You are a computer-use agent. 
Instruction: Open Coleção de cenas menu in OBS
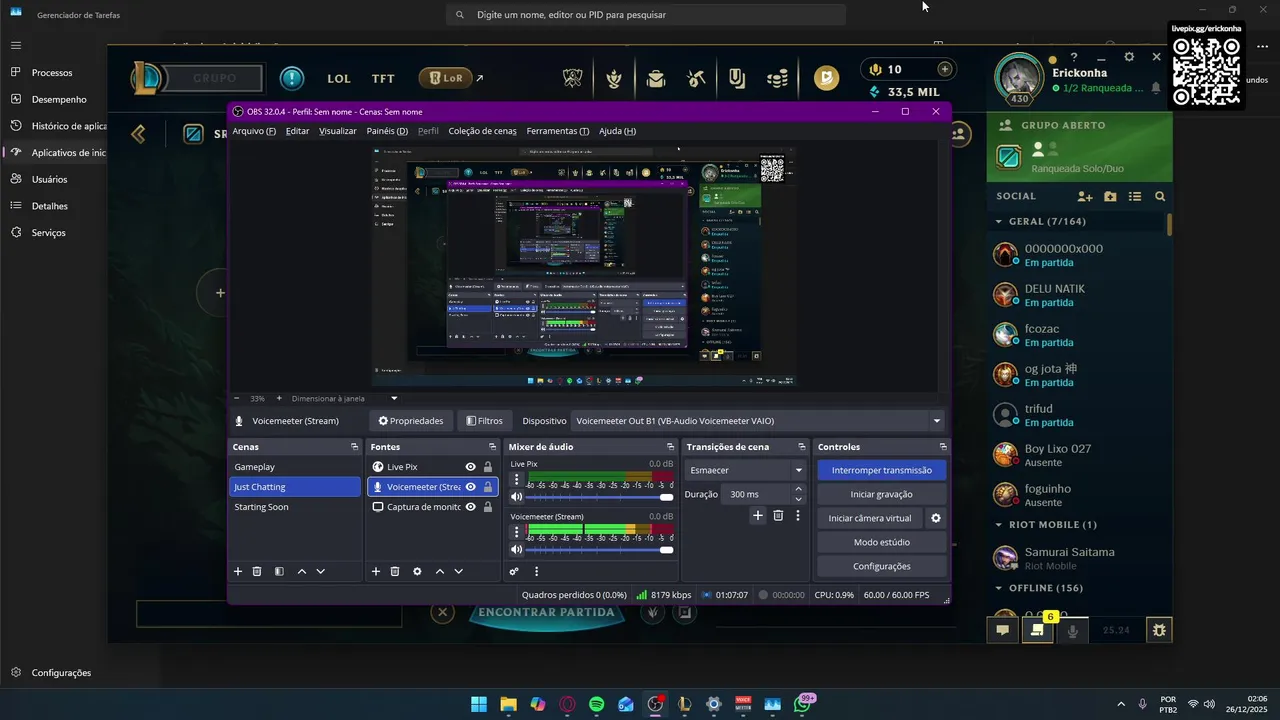(482, 131)
